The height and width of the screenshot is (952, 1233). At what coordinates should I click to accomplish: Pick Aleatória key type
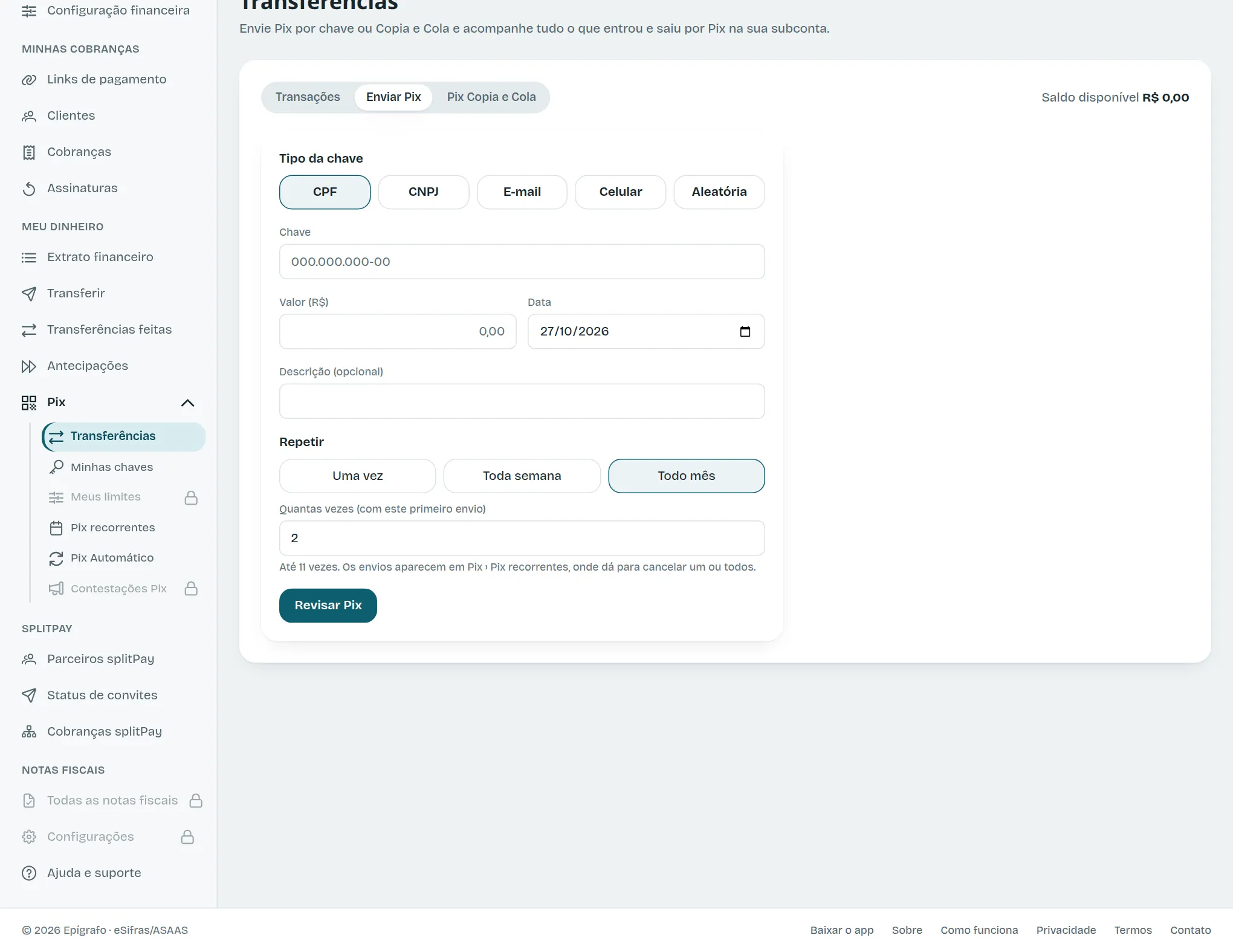point(719,192)
